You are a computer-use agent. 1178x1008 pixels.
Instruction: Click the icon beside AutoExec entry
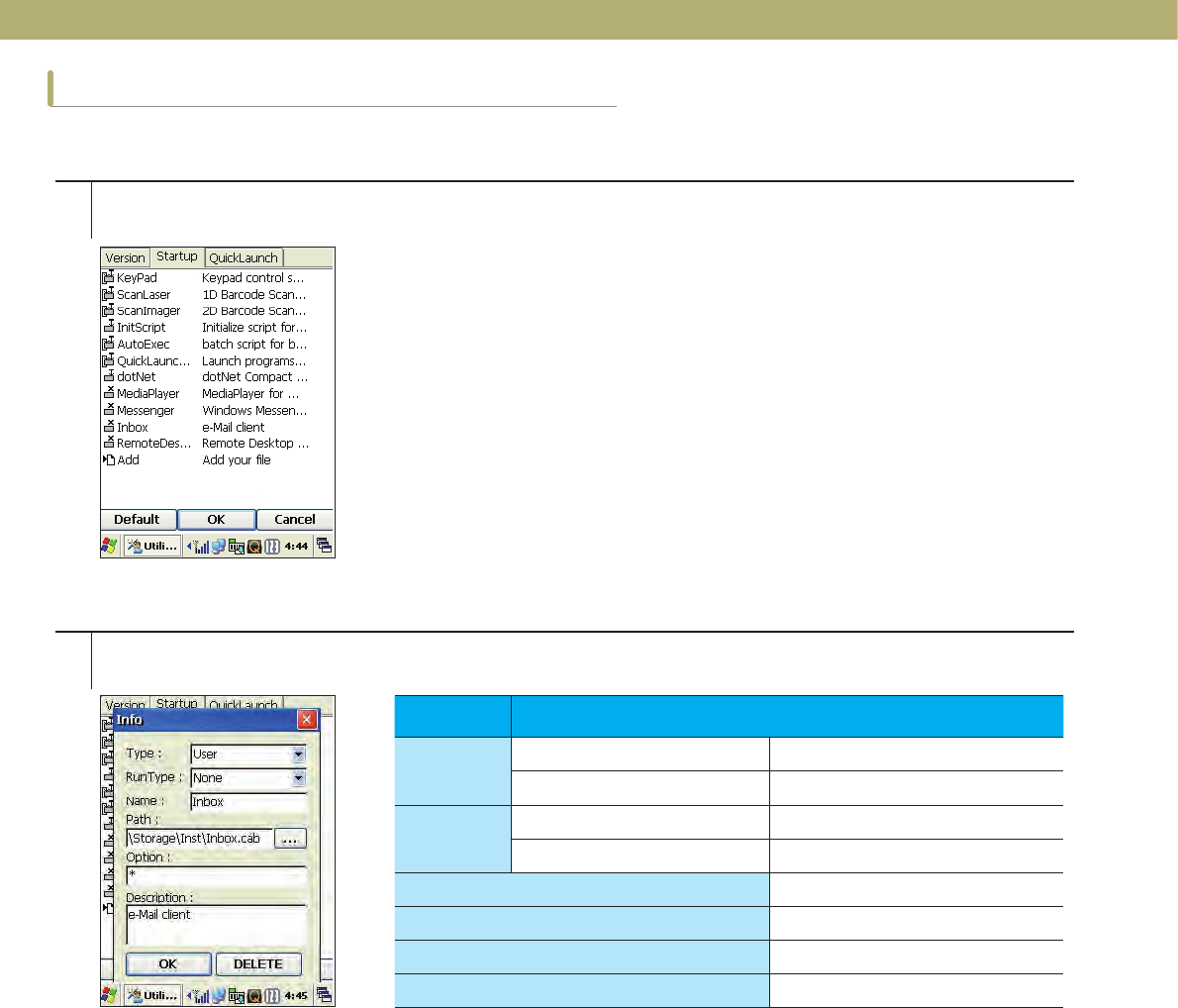pyautogui.click(x=108, y=344)
